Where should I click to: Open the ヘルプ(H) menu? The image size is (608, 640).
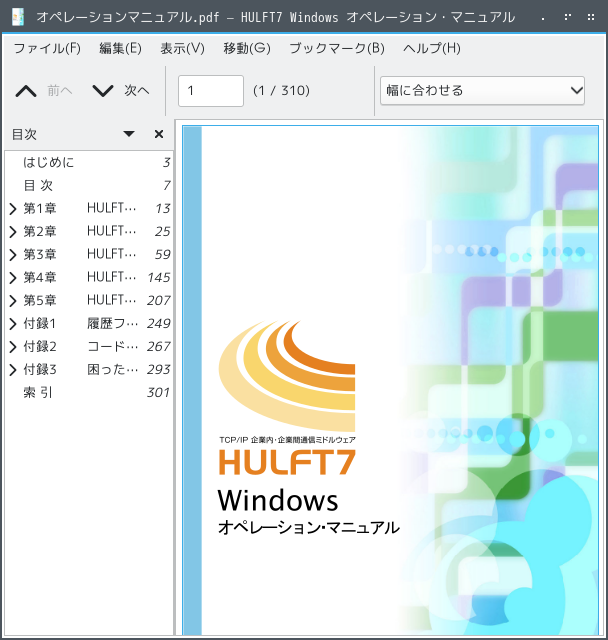coord(432,48)
